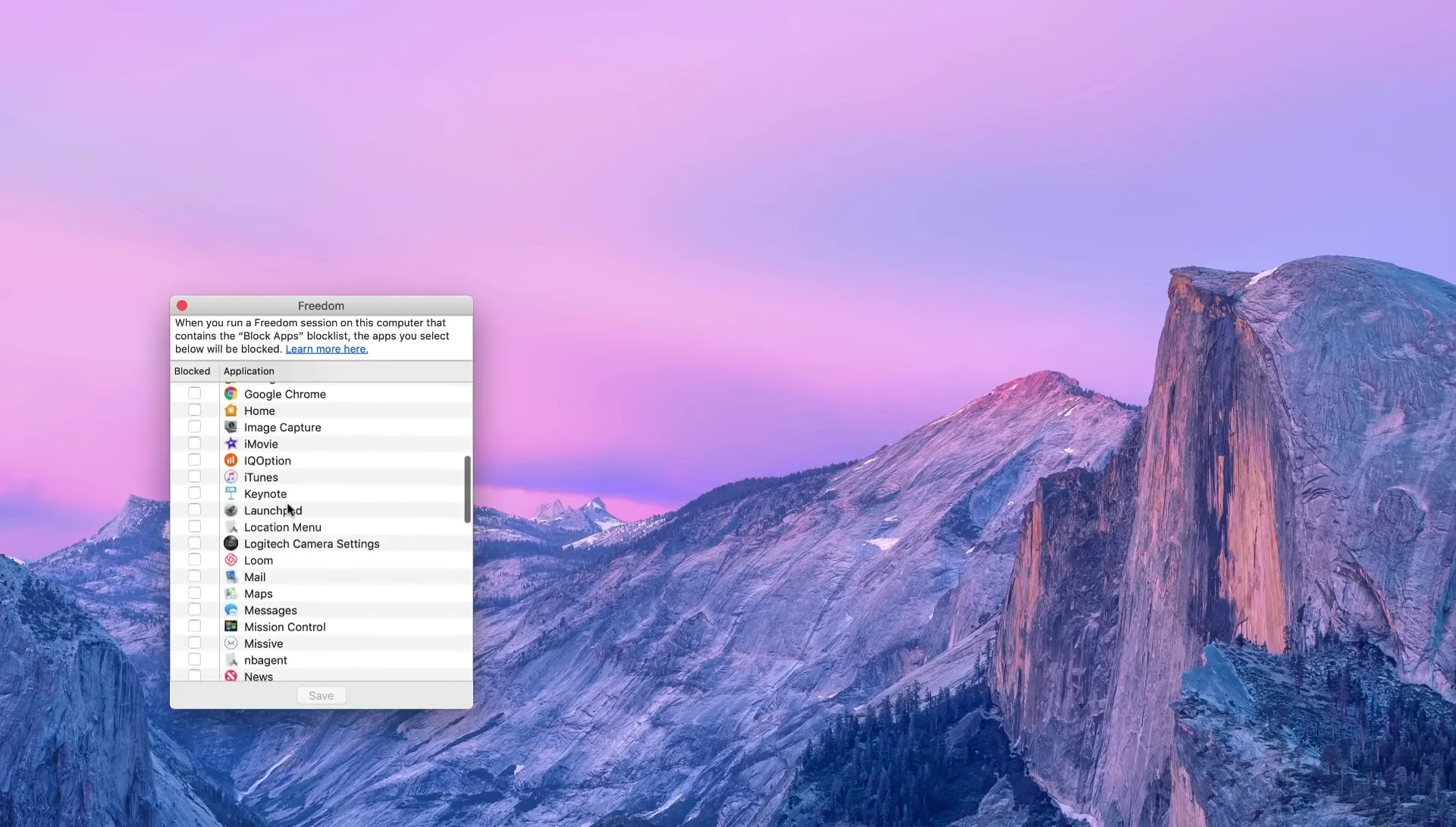This screenshot has height=827, width=1456.
Task: Click the iMovie star icon
Action: point(231,444)
